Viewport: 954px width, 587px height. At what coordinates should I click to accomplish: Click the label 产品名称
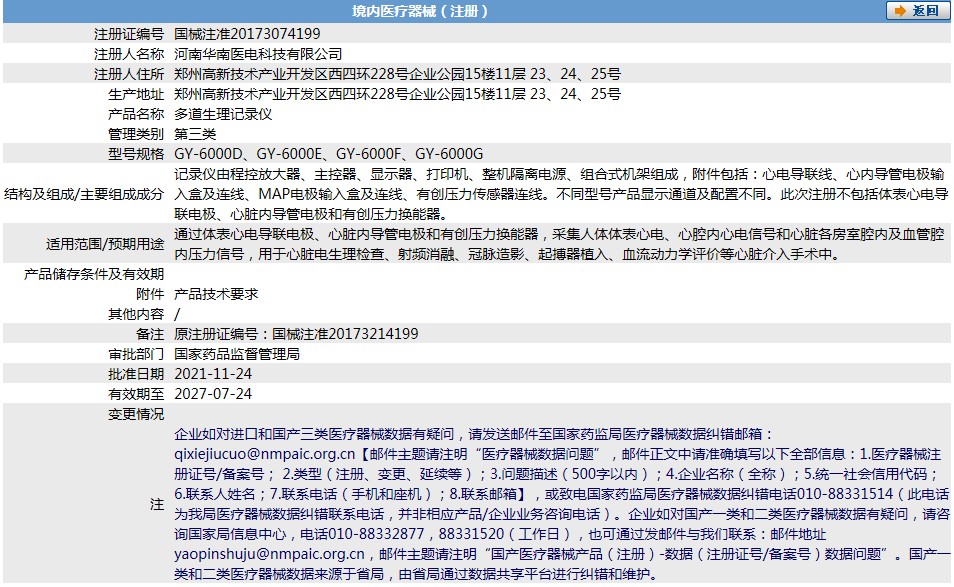pos(136,114)
